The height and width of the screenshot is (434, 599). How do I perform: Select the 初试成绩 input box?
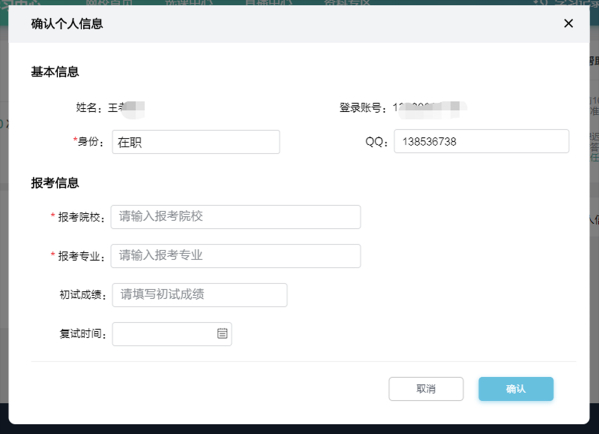[x=199, y=295]
